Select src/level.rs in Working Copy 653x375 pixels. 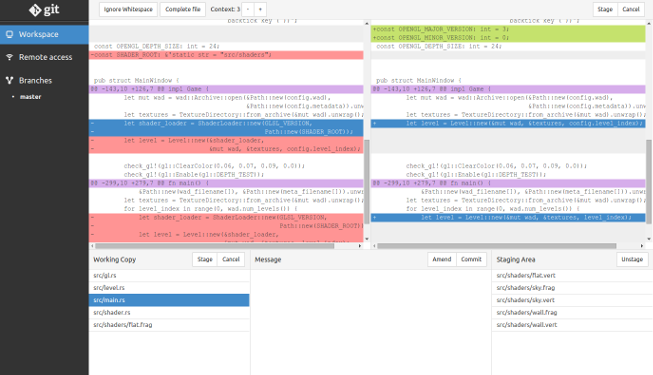pyautogui.click(x=169, y=288)
